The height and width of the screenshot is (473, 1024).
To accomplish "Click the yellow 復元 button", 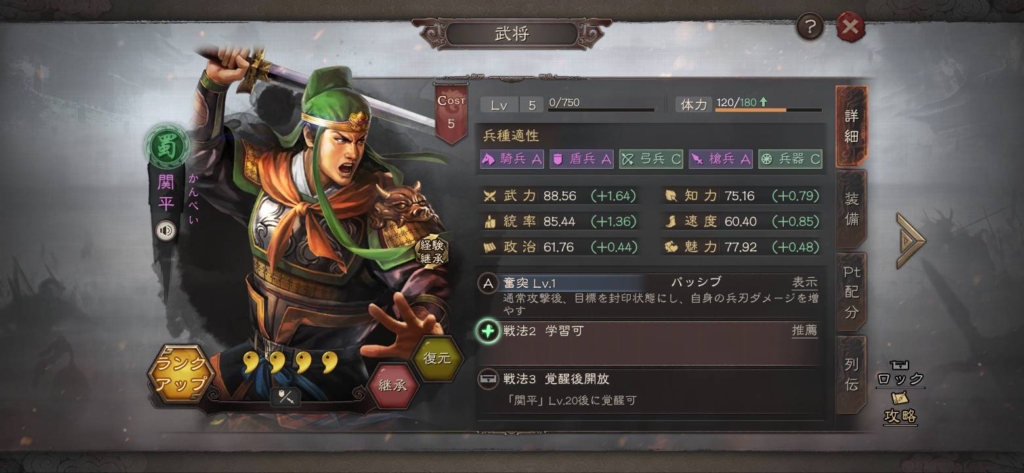I will [x=438, y=359].
